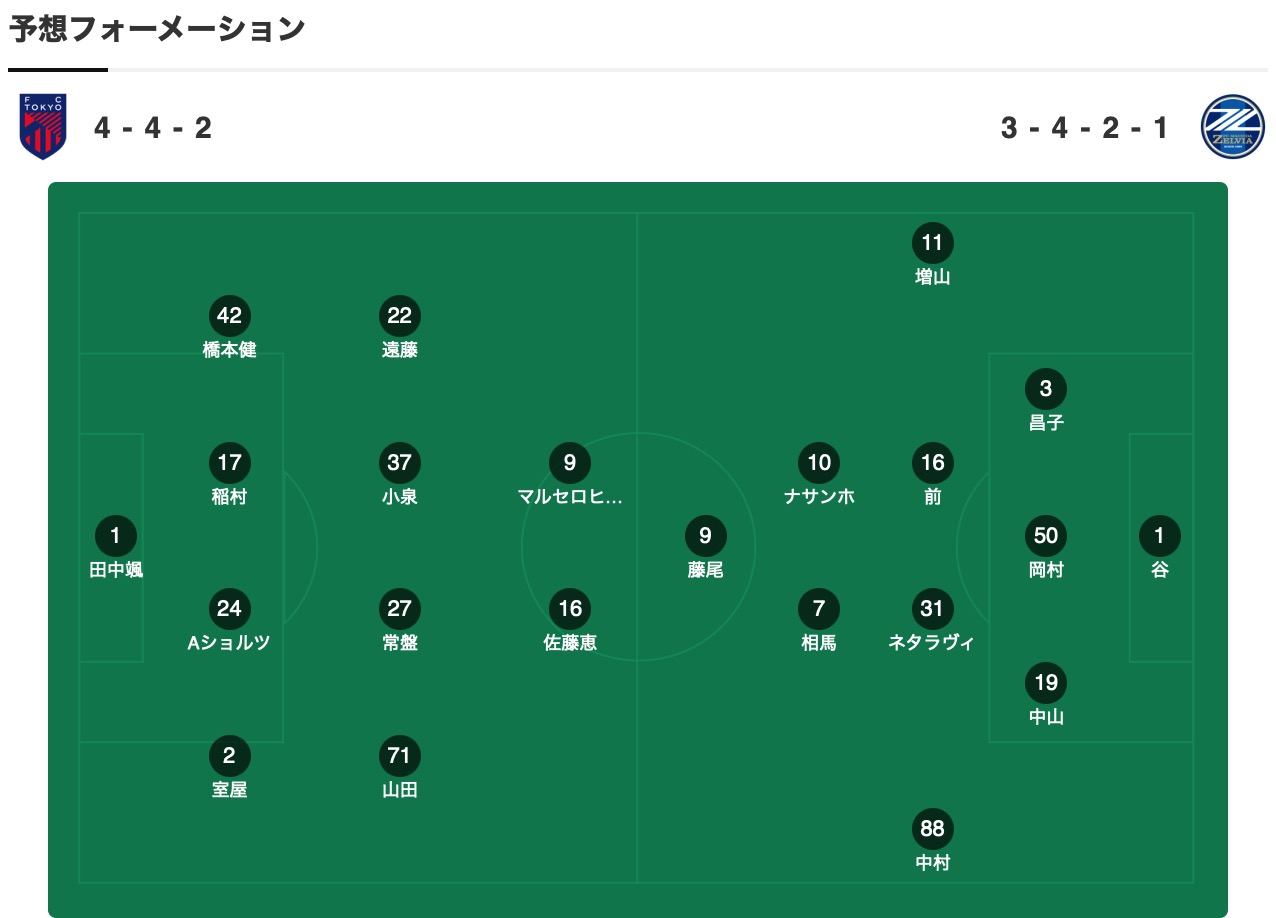Click the 昌子 player name label
Screen dimensions: 1276x918
click(1046, 423)
